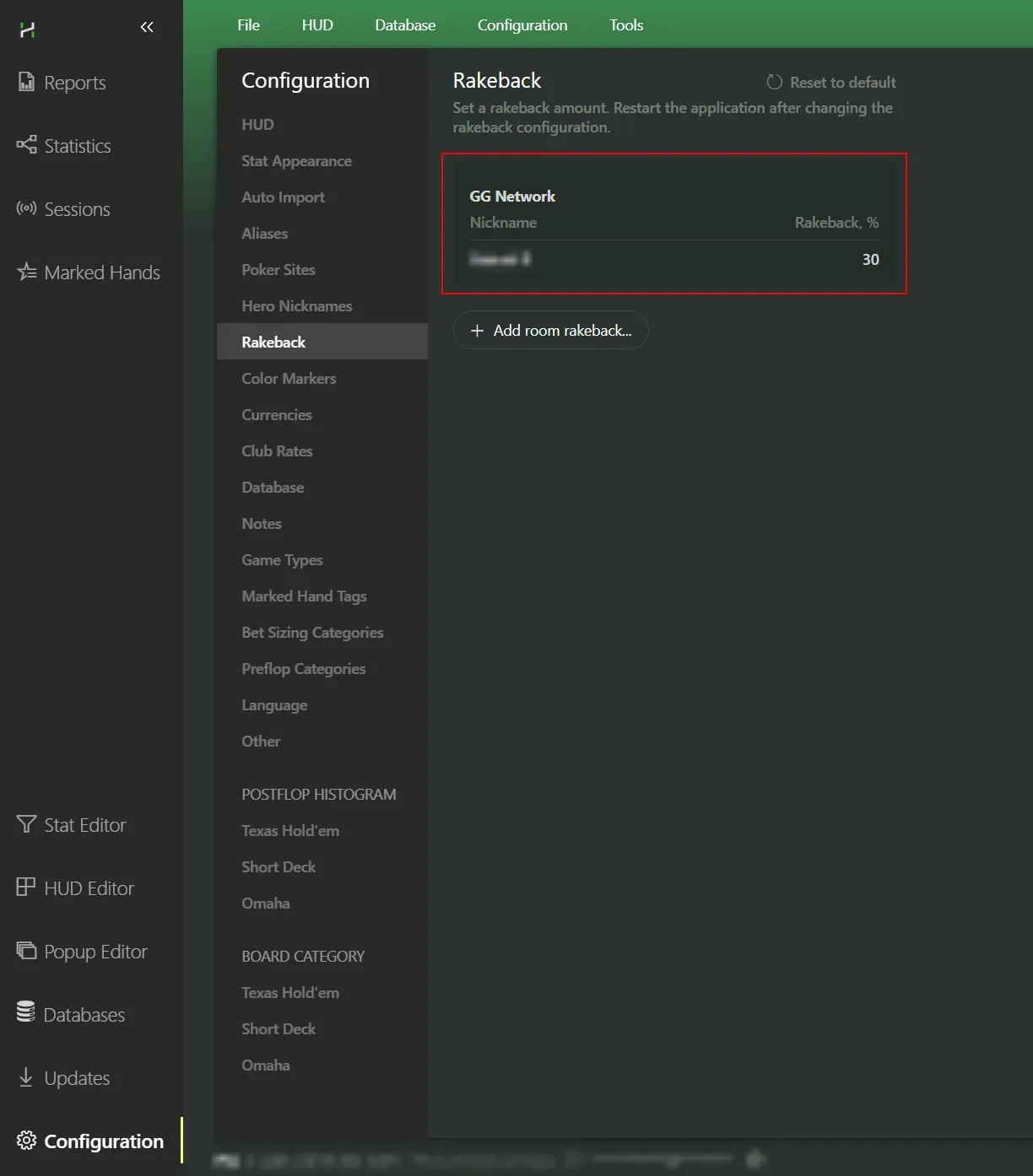The image size is (1033, 1176).
Task: Open the Database menu
Action: [405, 25]
